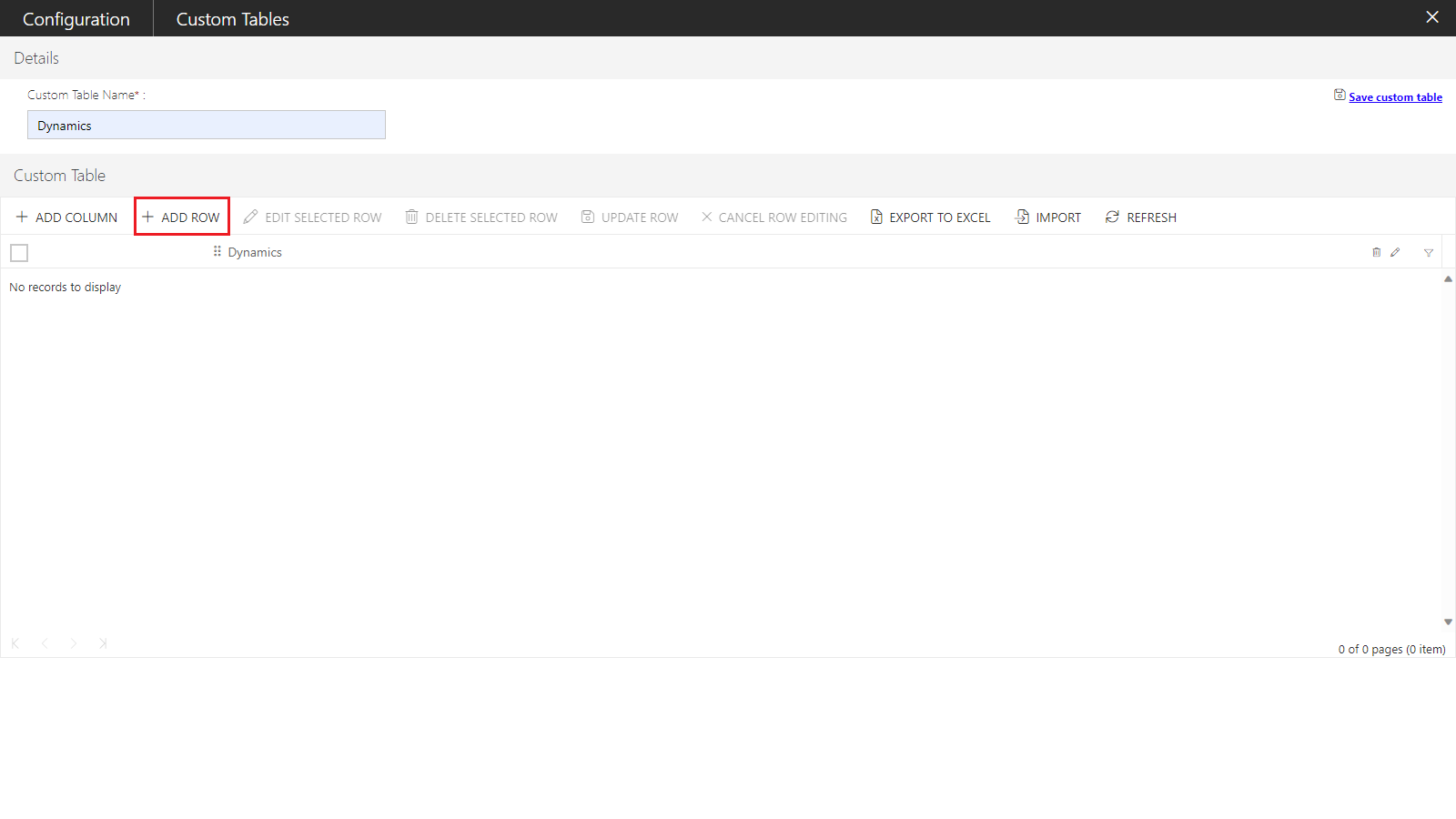Toggle the select-all rows checkbox
Viewport: 1456px width, 819px height.
tap(19, 253)
